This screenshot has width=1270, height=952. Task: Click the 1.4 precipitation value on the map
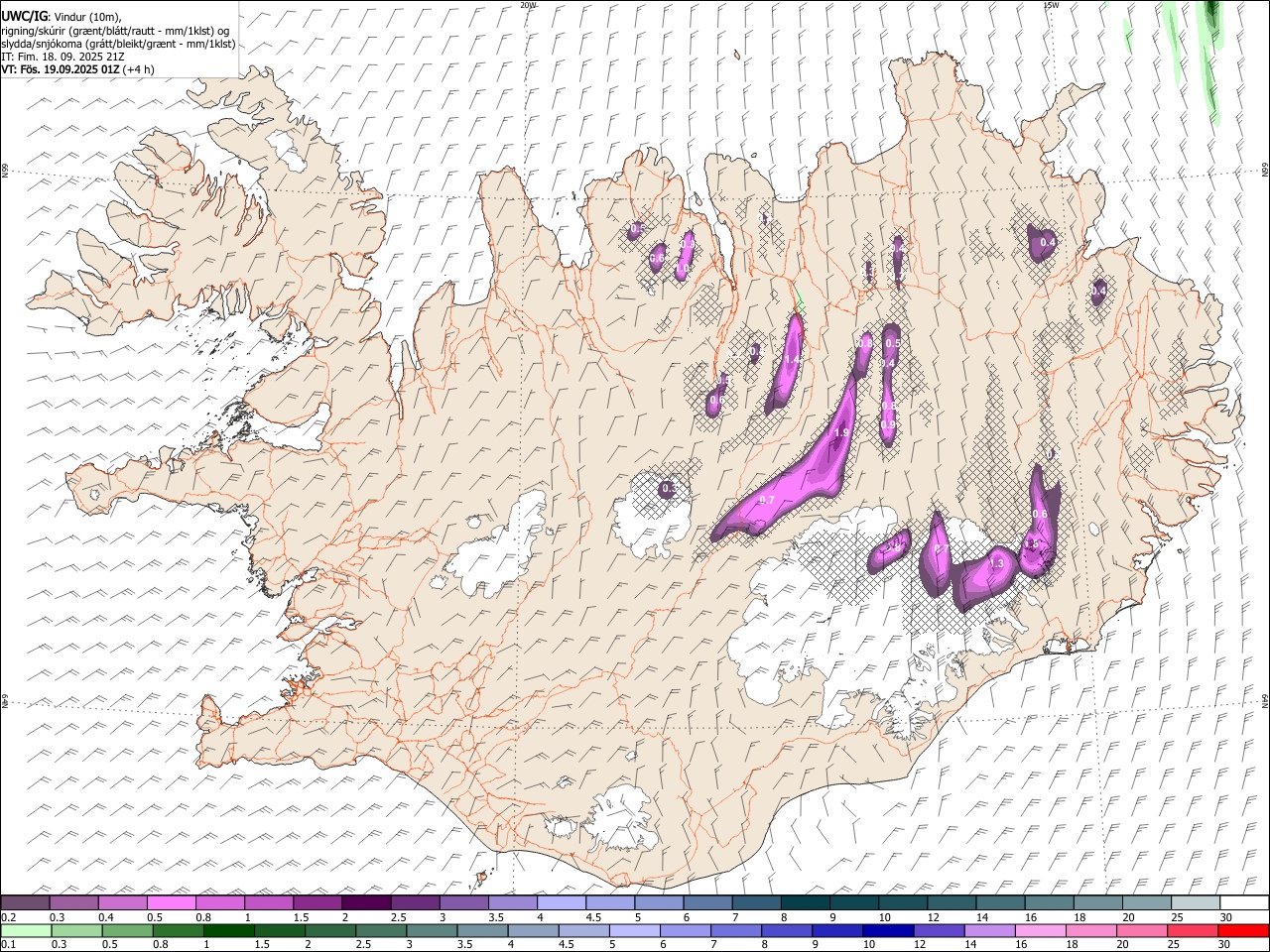792,362
